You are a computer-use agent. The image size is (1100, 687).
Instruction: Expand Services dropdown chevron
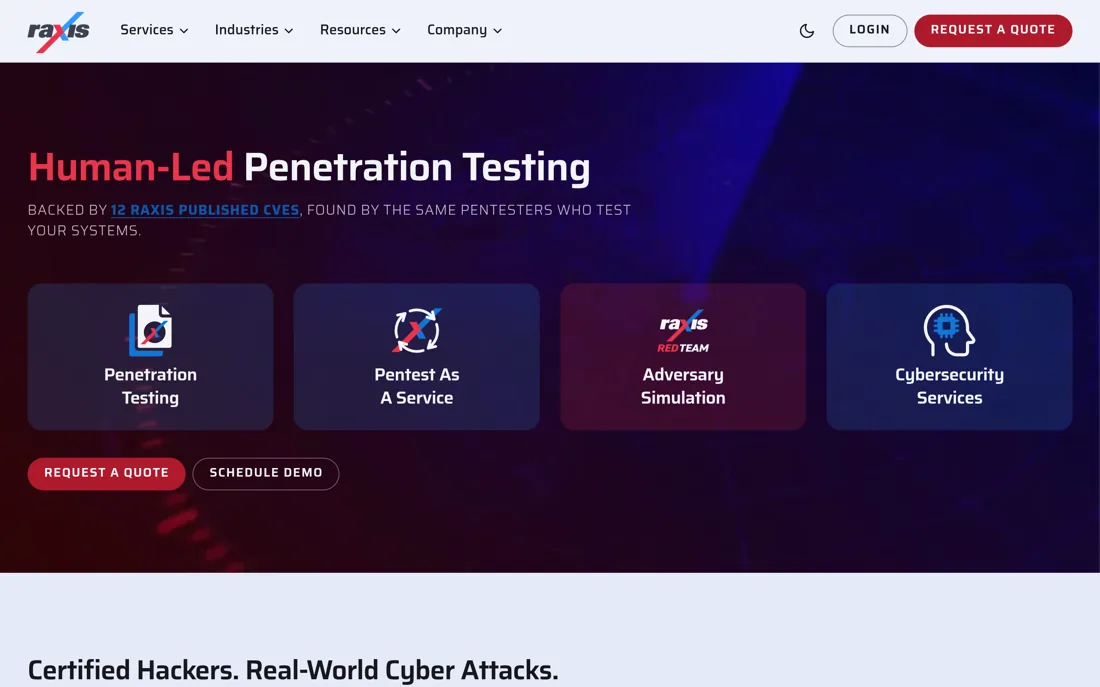pos(184,31)
